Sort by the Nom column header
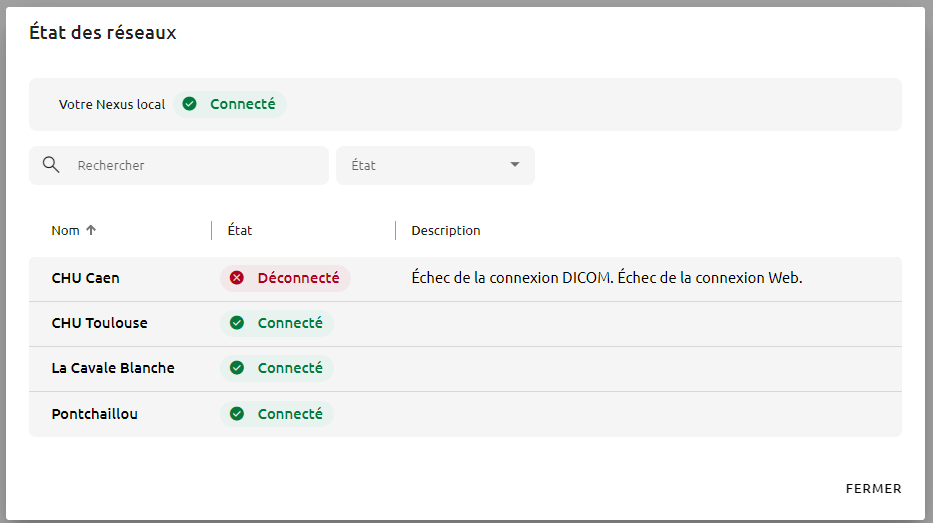933x523 pixels. point(65,230)
